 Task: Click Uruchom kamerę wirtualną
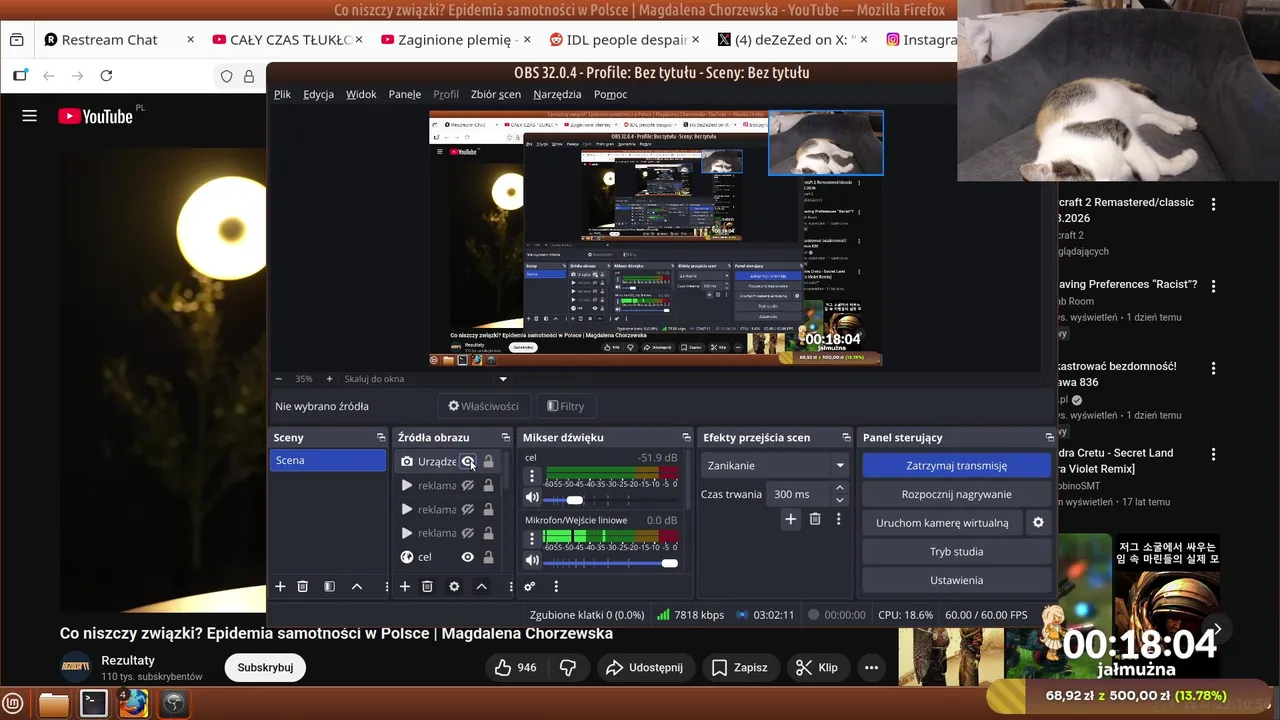tap(942, 522)
